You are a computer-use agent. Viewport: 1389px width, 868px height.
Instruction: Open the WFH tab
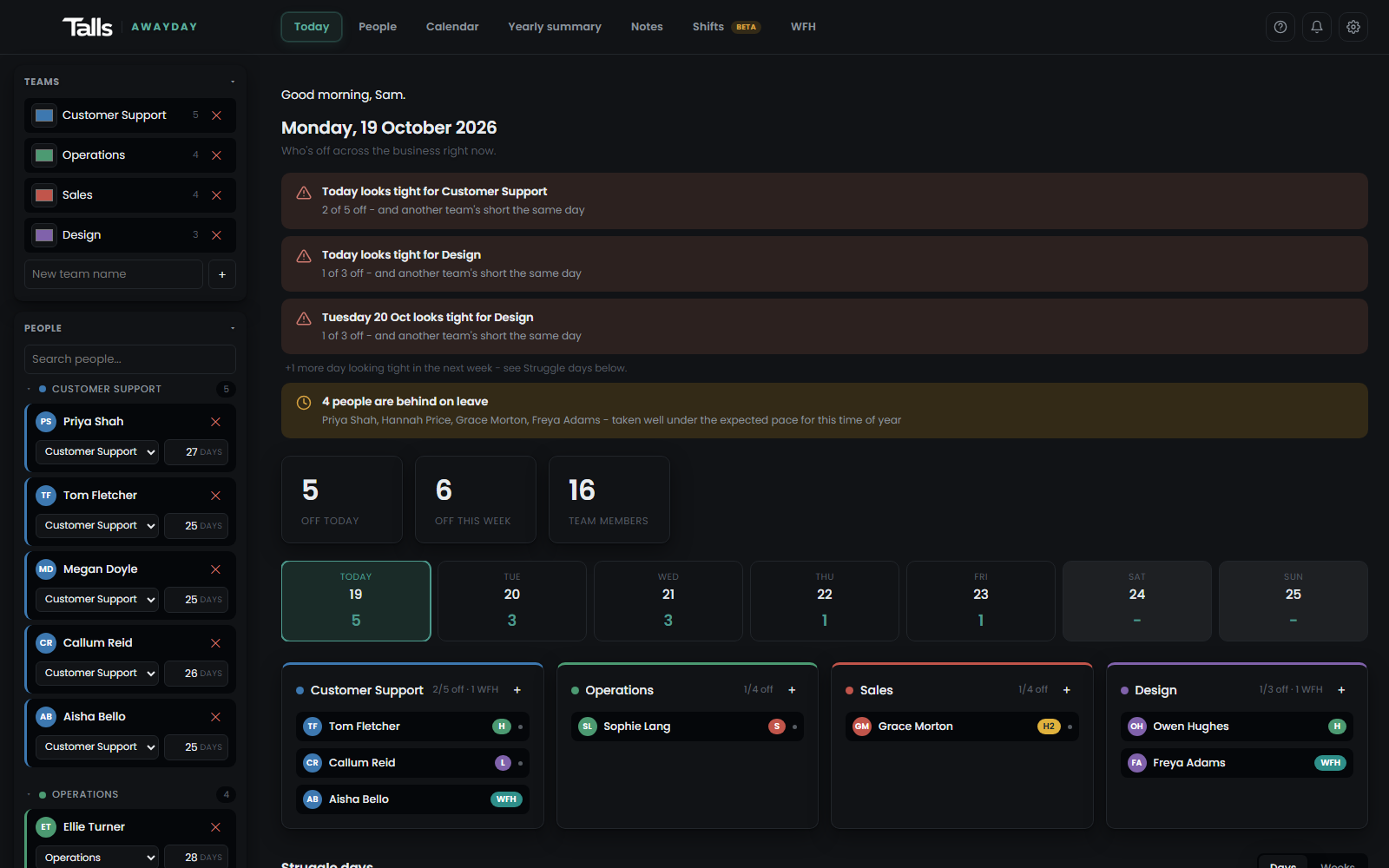click(x=803, y=27)
